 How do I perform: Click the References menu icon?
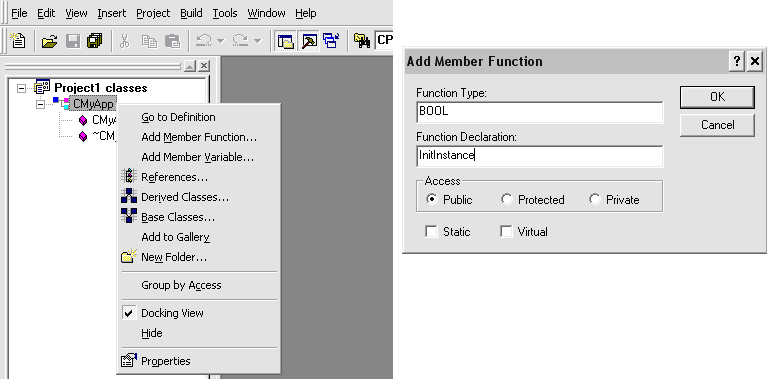coord(129,176)
